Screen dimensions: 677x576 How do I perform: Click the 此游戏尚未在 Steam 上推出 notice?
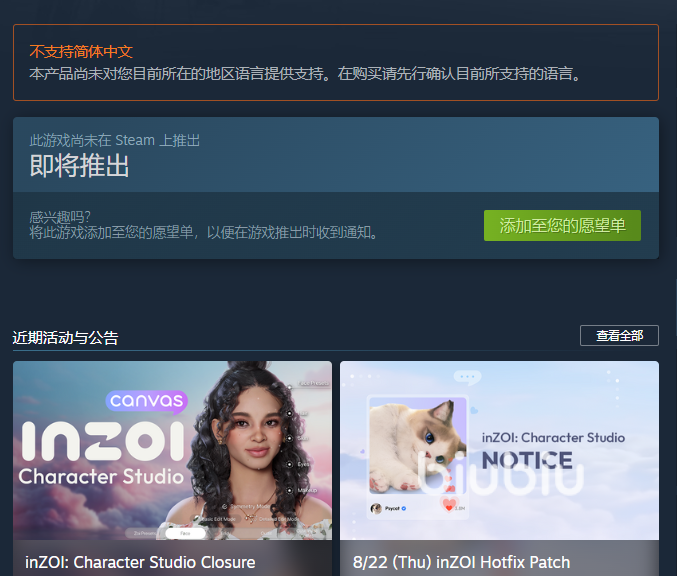[x=114, y=141]
